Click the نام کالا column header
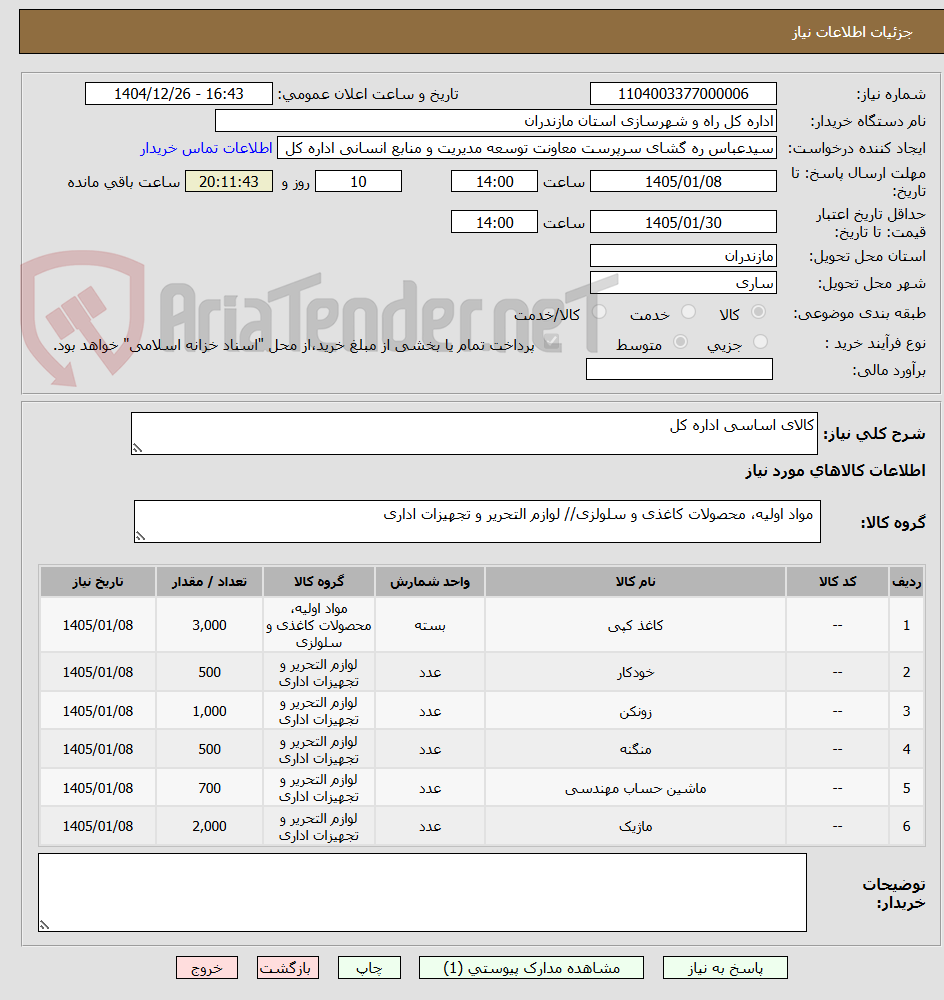The image size is (944, 1000). [x=635, y=582]
